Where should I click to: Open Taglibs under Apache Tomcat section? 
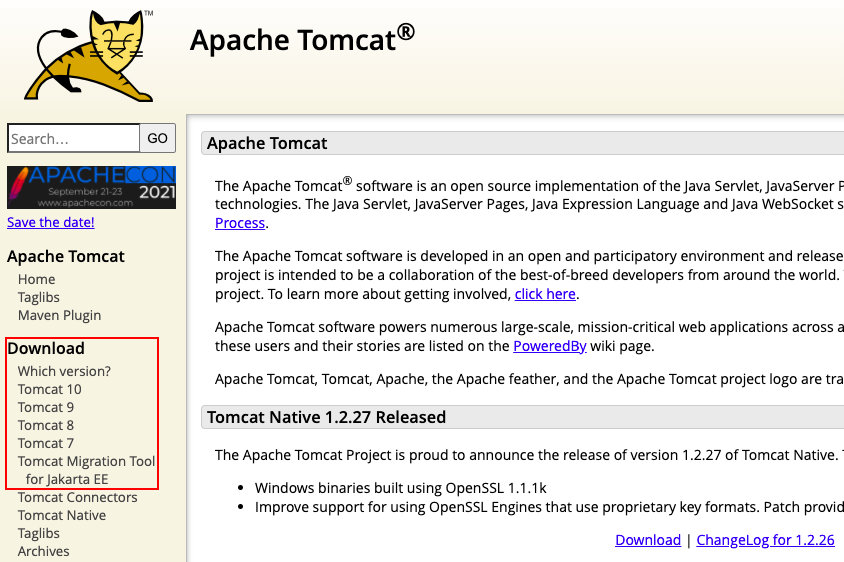tap(39, 297)
